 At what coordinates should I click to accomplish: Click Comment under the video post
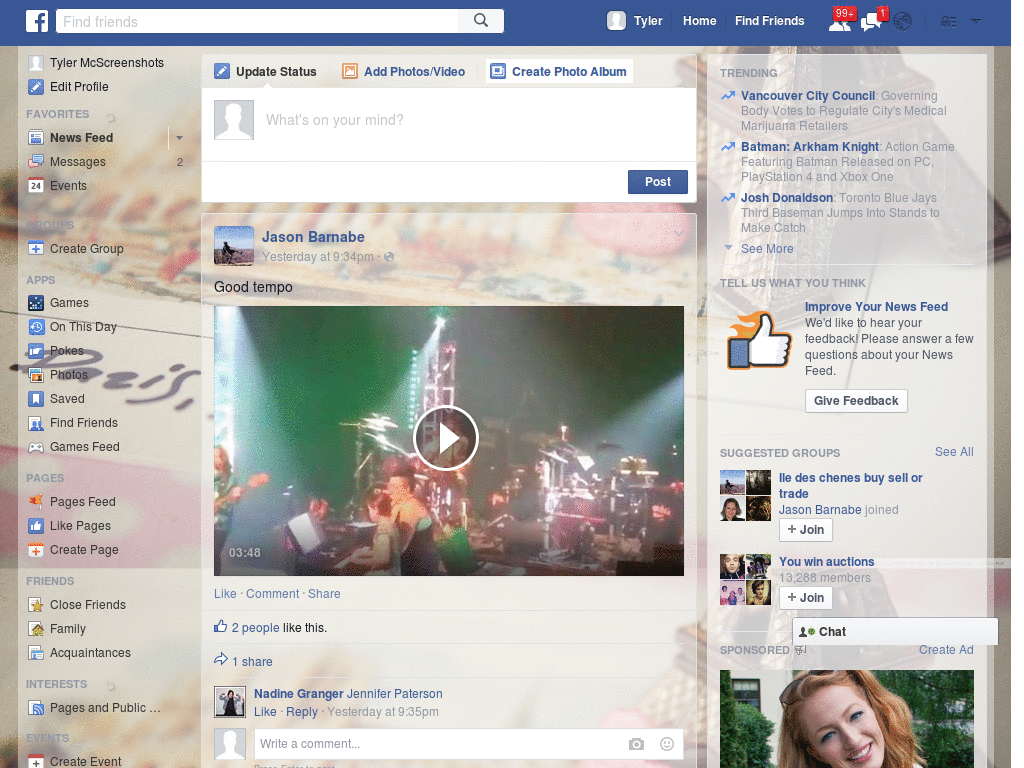click(272, 594)
